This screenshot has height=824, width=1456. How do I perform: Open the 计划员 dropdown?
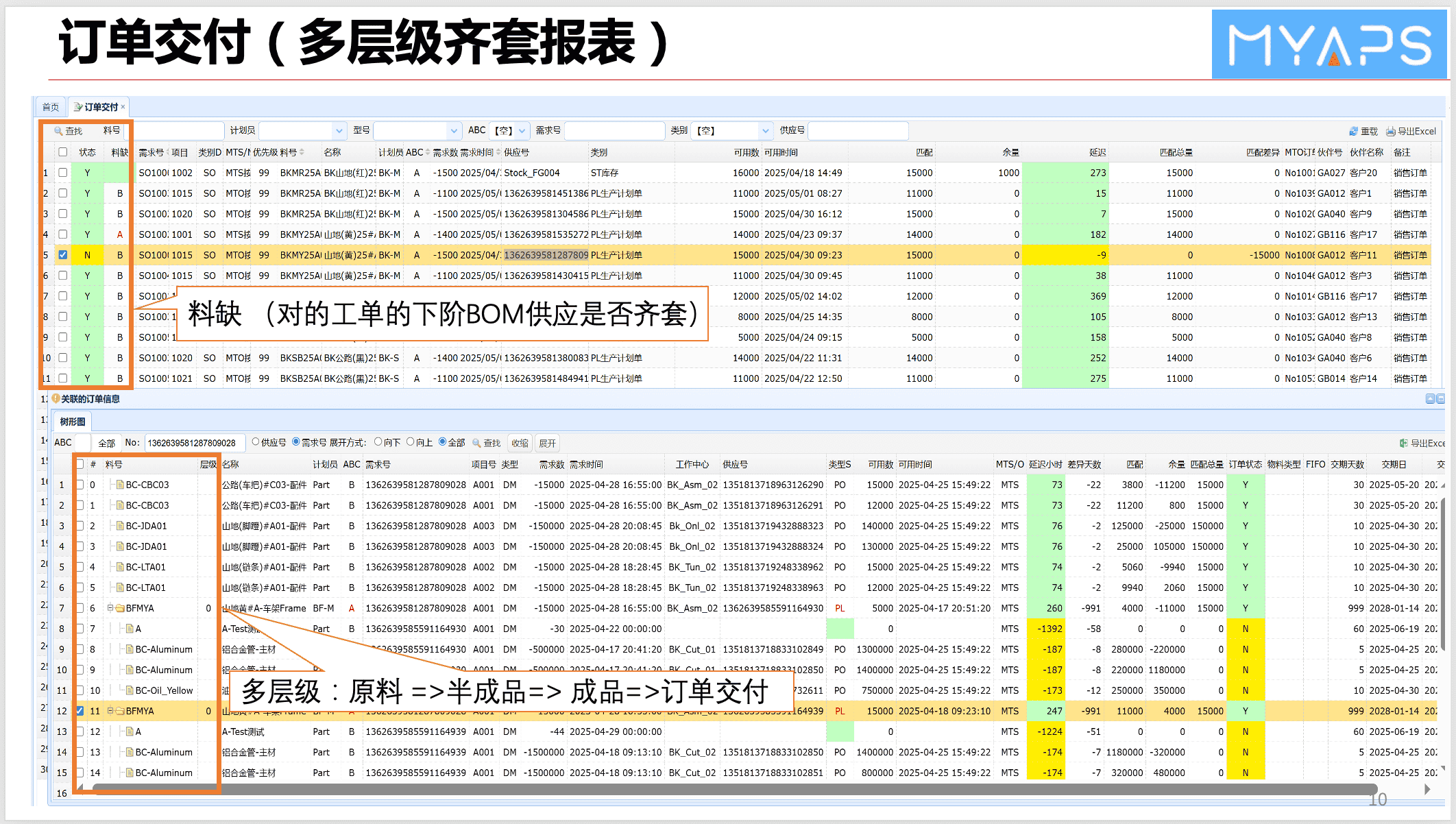coord(339,130)
